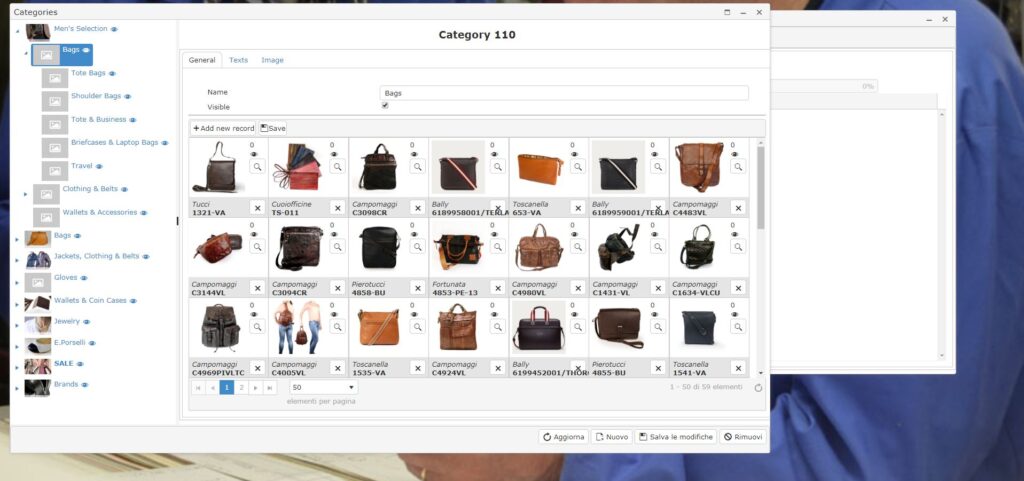Uncheck the Visible checkbox
Screen dimensions: 1024x481
pos(385,106)
